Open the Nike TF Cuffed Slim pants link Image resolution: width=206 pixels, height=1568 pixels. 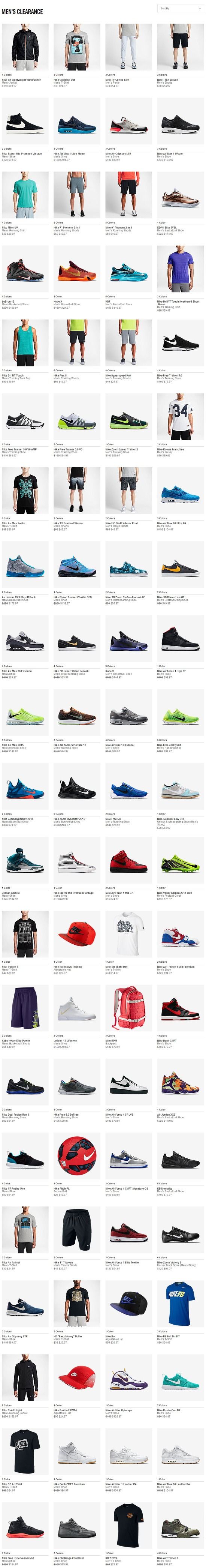point(118,80)
